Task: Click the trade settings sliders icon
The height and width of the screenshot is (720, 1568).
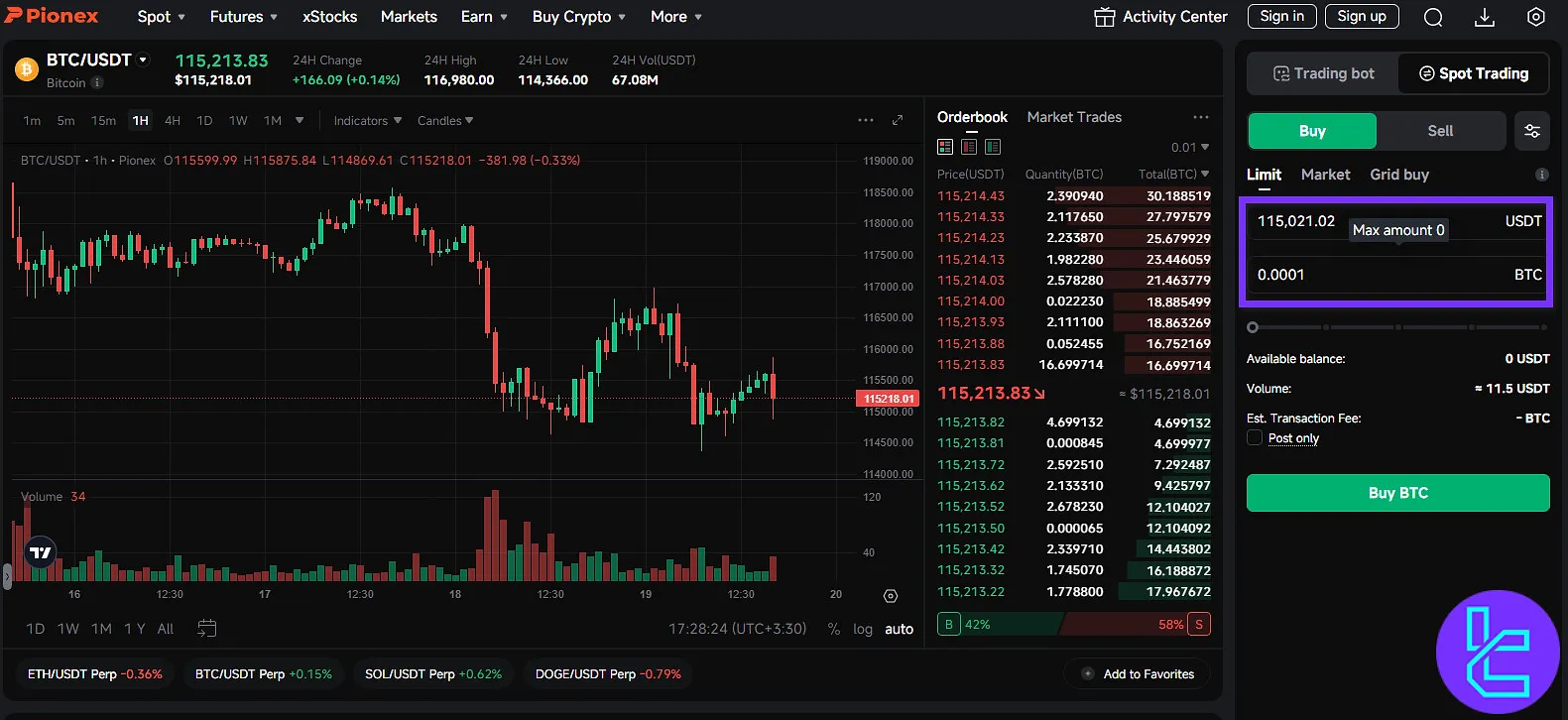Action: click(x=1532, y=131)
